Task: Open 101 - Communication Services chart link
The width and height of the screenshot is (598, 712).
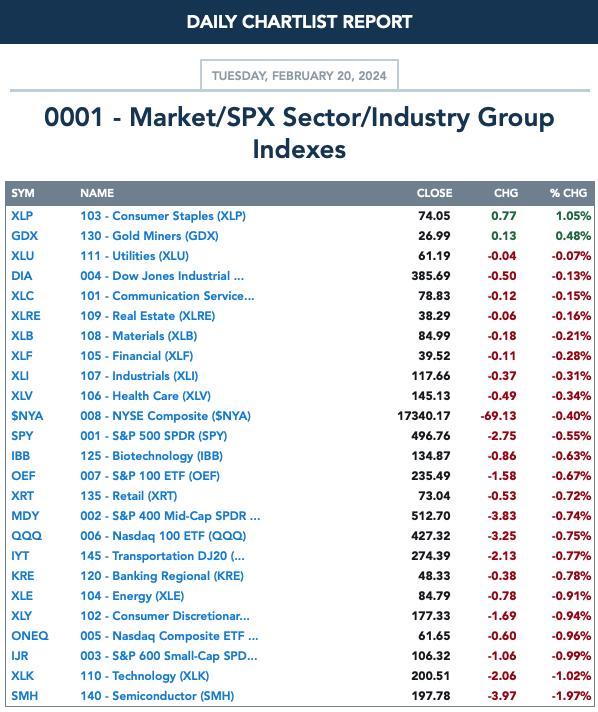Action: 167,296
